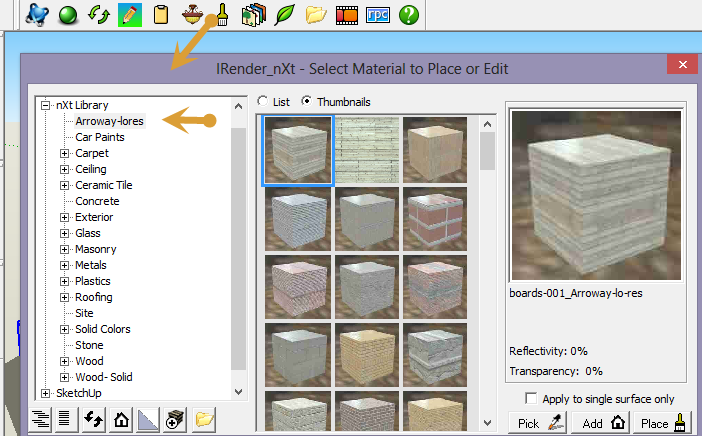Expand the Wood category
The width and height of the screenshot is (702, 436).
(x=64, y=361)
